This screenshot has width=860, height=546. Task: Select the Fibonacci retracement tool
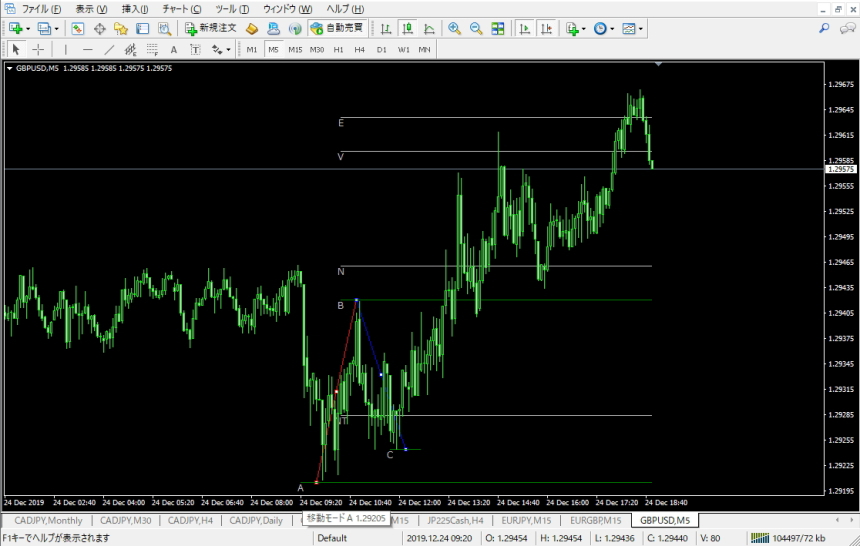click(x=152, y=49)
